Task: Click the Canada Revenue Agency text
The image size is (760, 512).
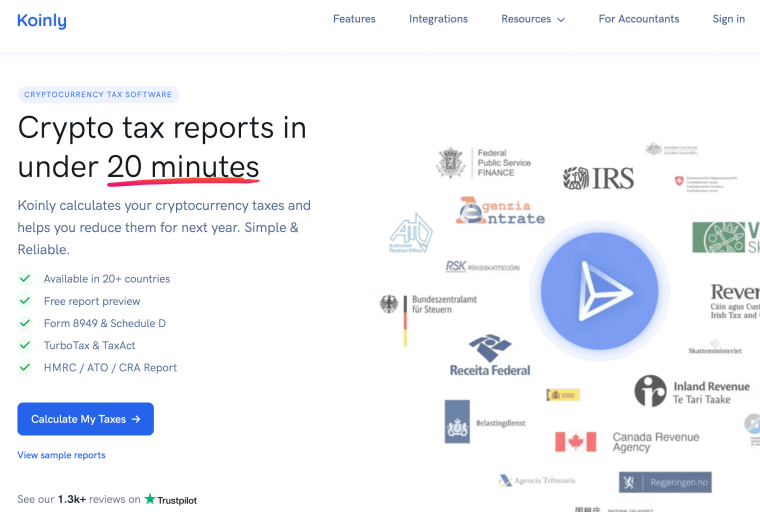Action: click(656, 442)
